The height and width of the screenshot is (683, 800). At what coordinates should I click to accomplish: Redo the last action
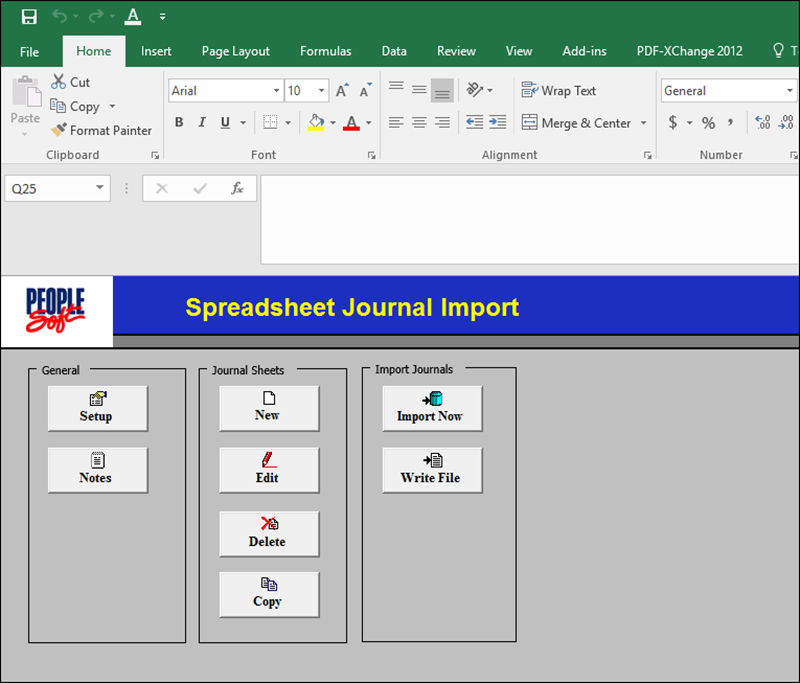[95, 17]
